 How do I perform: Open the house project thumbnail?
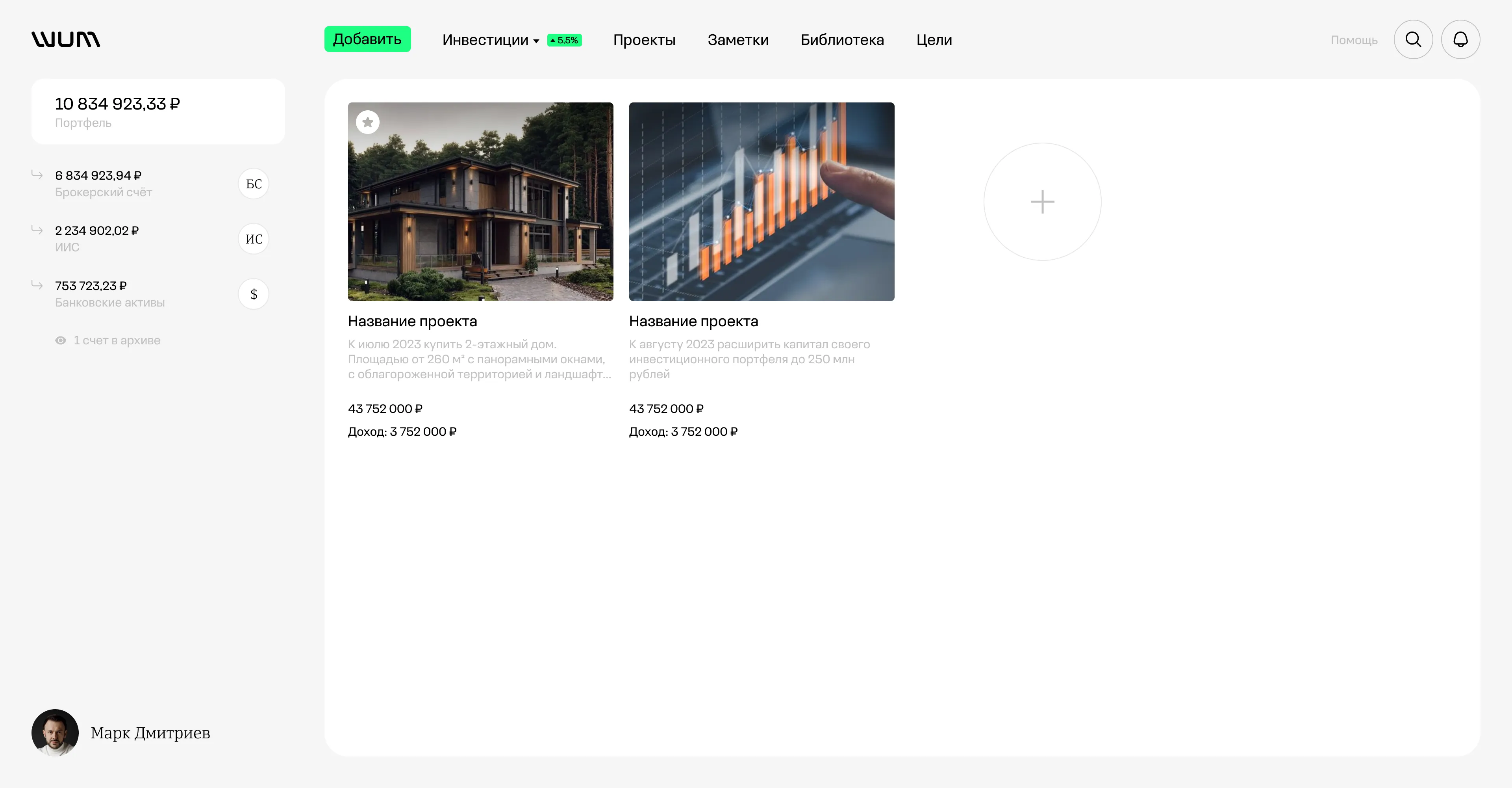[480, 201]
